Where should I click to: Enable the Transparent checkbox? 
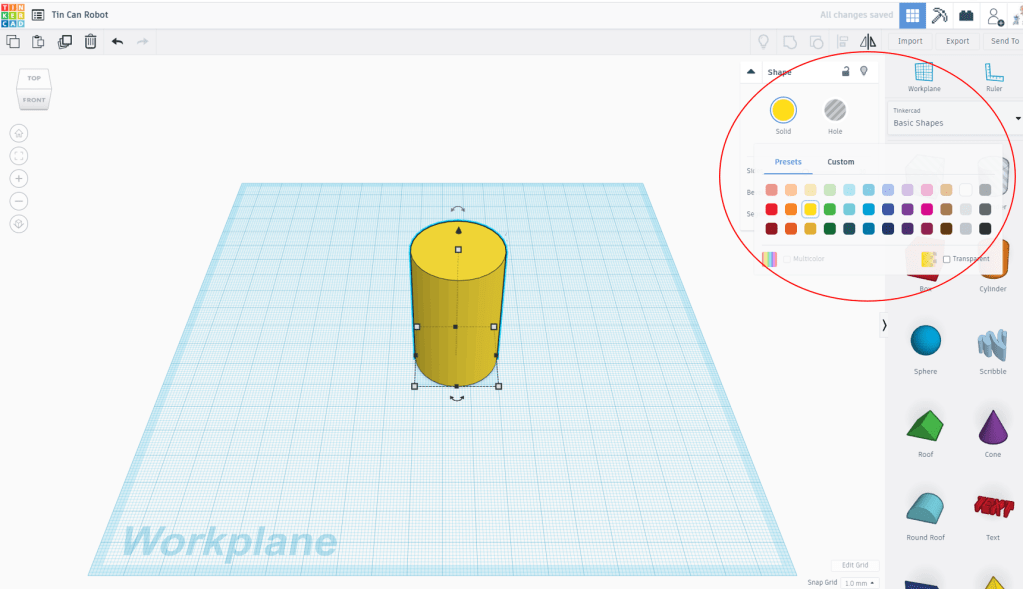(947, 259)
